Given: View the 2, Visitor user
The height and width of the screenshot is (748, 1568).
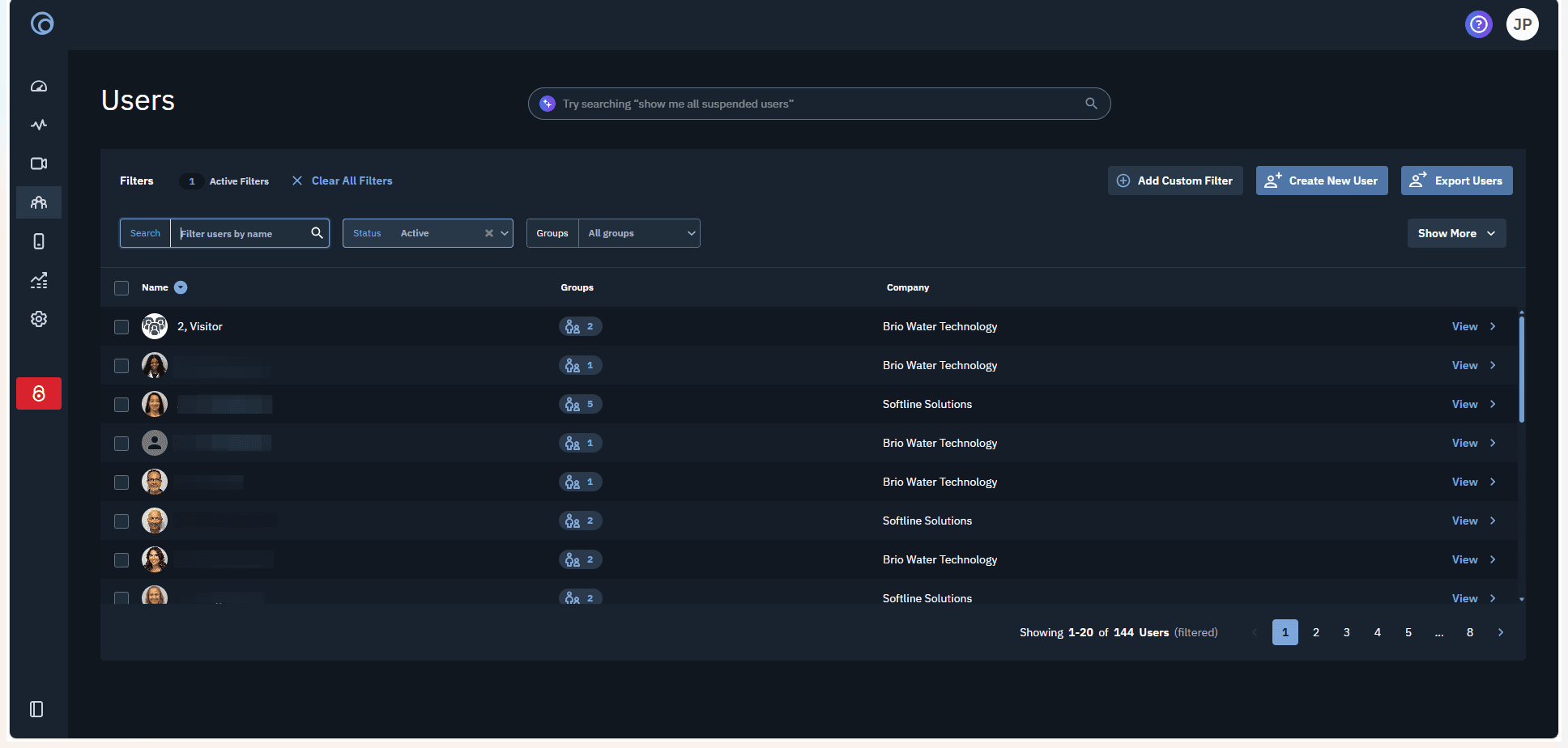Looking at the screenshot, I should click(x=1473, y=326).
